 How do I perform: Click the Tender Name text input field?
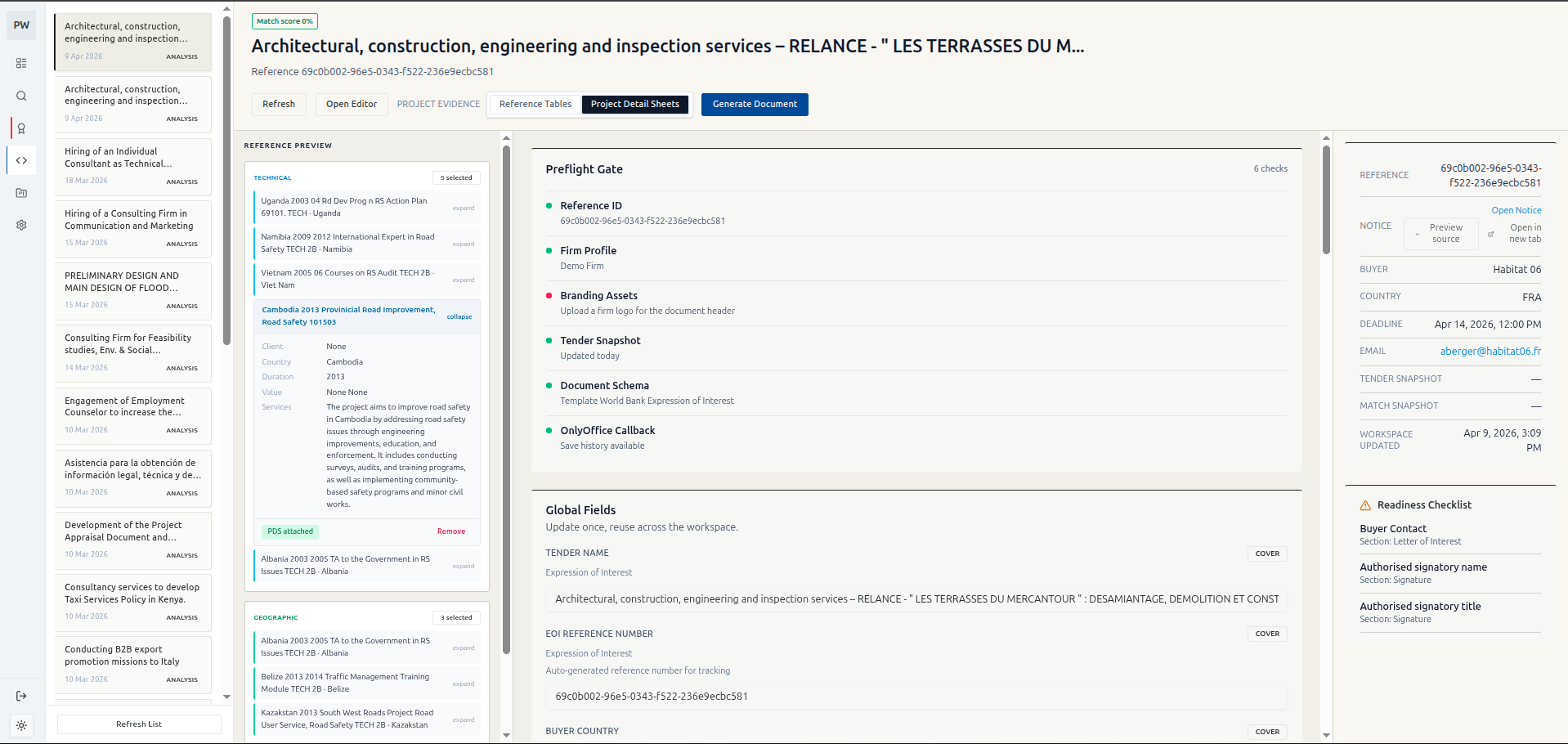pos(916,599)
